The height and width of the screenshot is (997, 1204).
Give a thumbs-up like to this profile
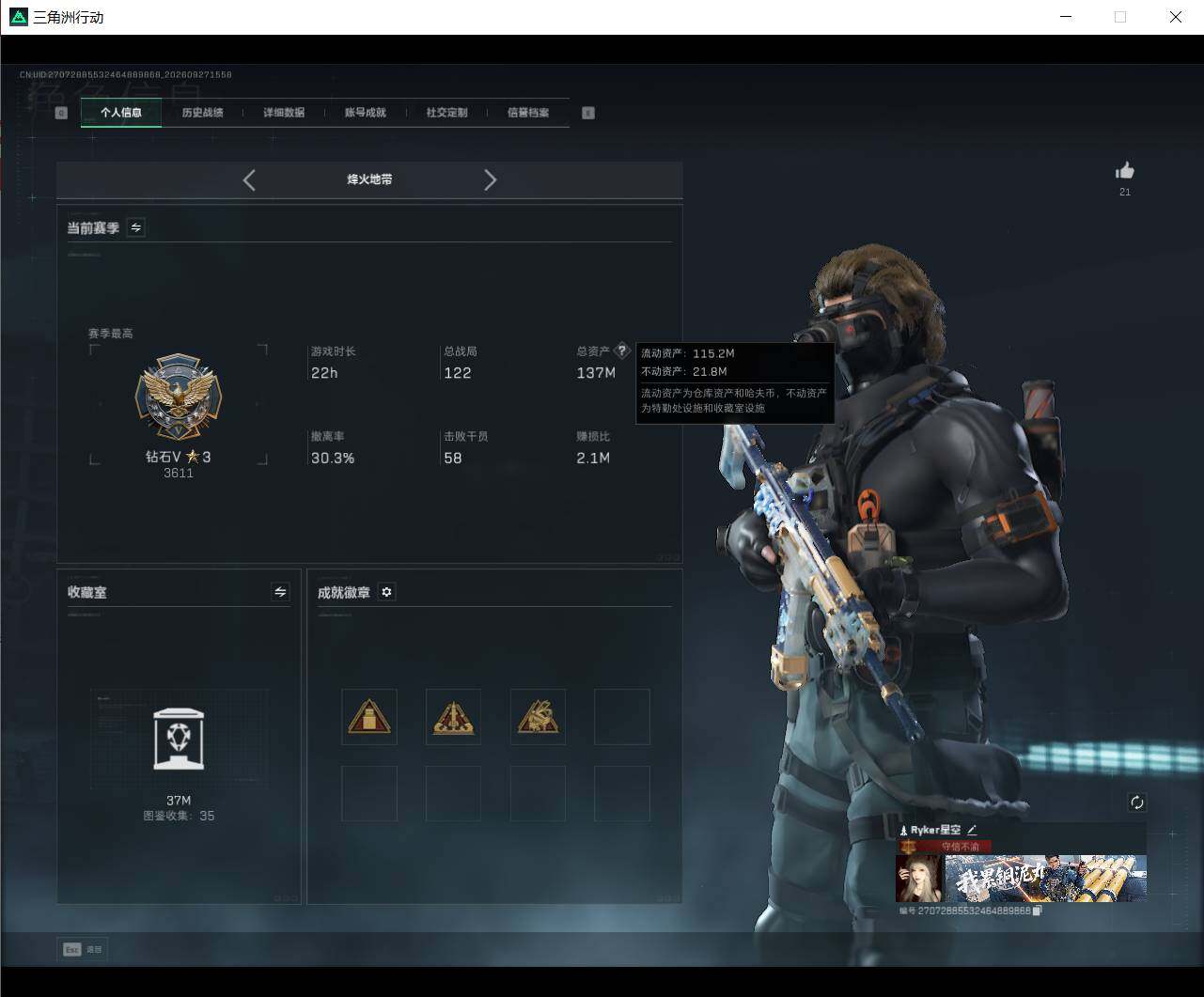(1125, 170)
